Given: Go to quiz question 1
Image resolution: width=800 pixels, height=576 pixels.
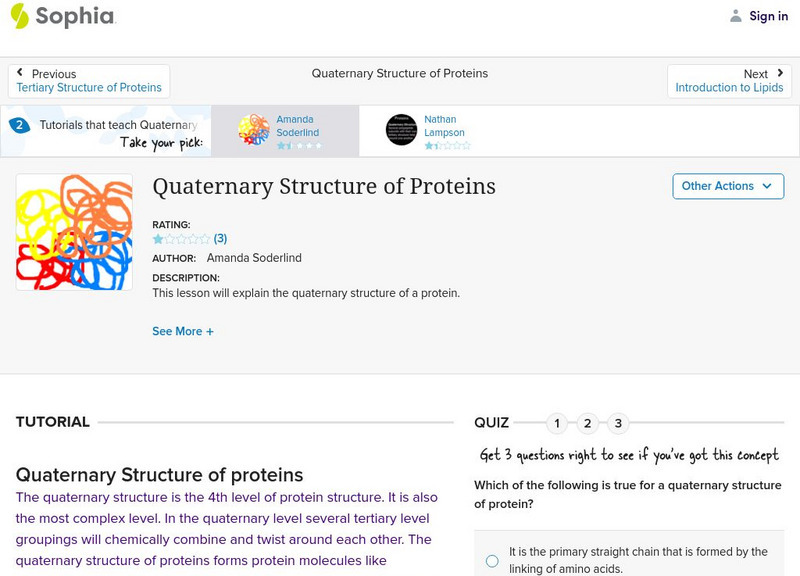Looking at the screenshot, I should pyautogui.click(x=556, y=423).
